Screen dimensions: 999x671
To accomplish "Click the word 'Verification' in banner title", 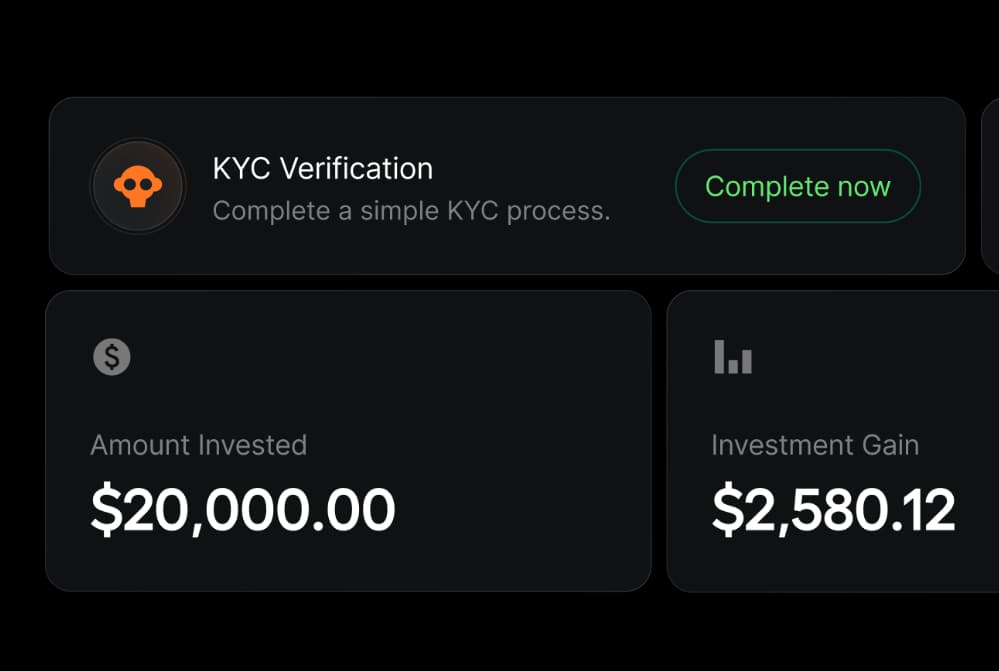I will tap(356, 169).
